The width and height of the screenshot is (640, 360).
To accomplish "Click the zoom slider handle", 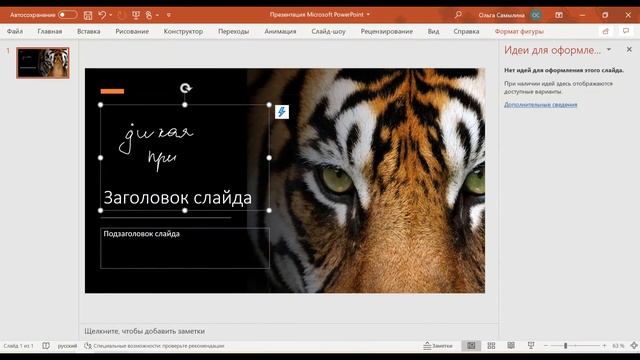I will 566,346.
